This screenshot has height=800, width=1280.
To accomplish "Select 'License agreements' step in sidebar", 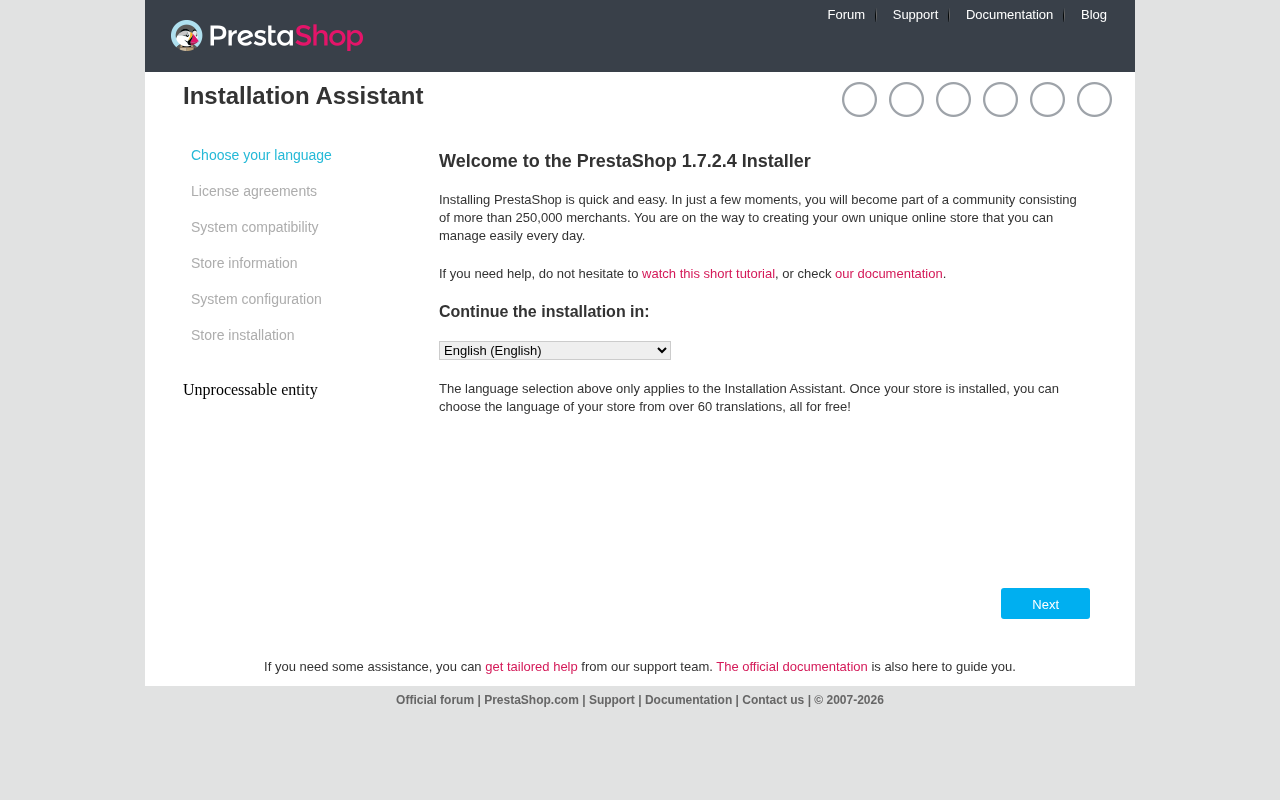I will point(254,192).
